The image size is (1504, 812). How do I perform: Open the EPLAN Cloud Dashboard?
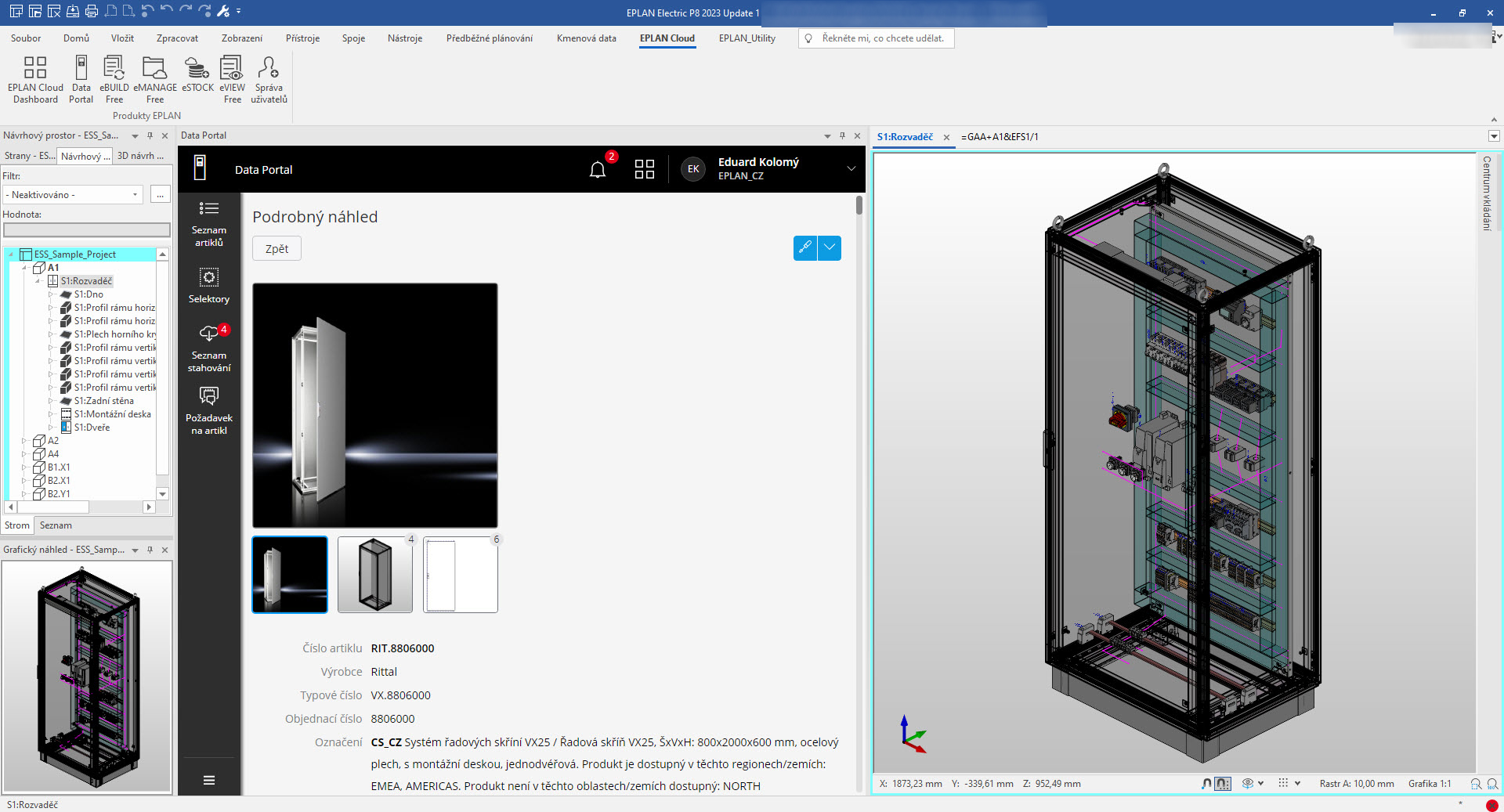pos(35,79)
